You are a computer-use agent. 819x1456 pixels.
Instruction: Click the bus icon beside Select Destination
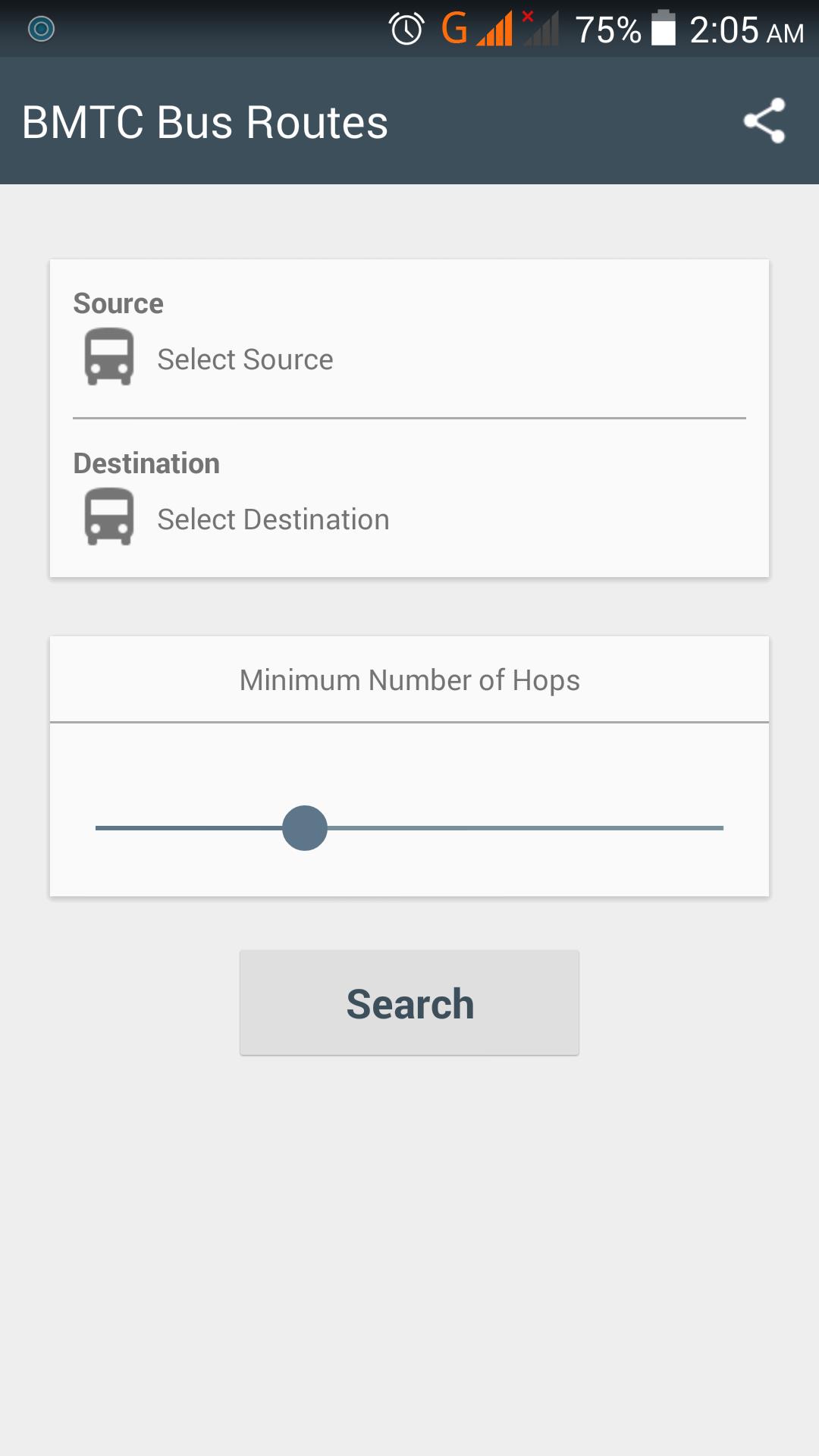click(109, 516)
